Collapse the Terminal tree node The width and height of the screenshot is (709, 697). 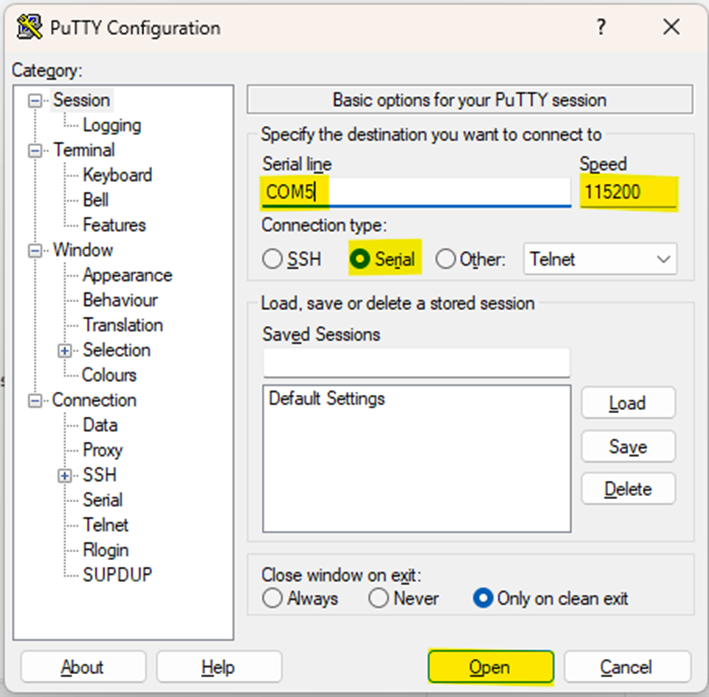pos(35,151)
